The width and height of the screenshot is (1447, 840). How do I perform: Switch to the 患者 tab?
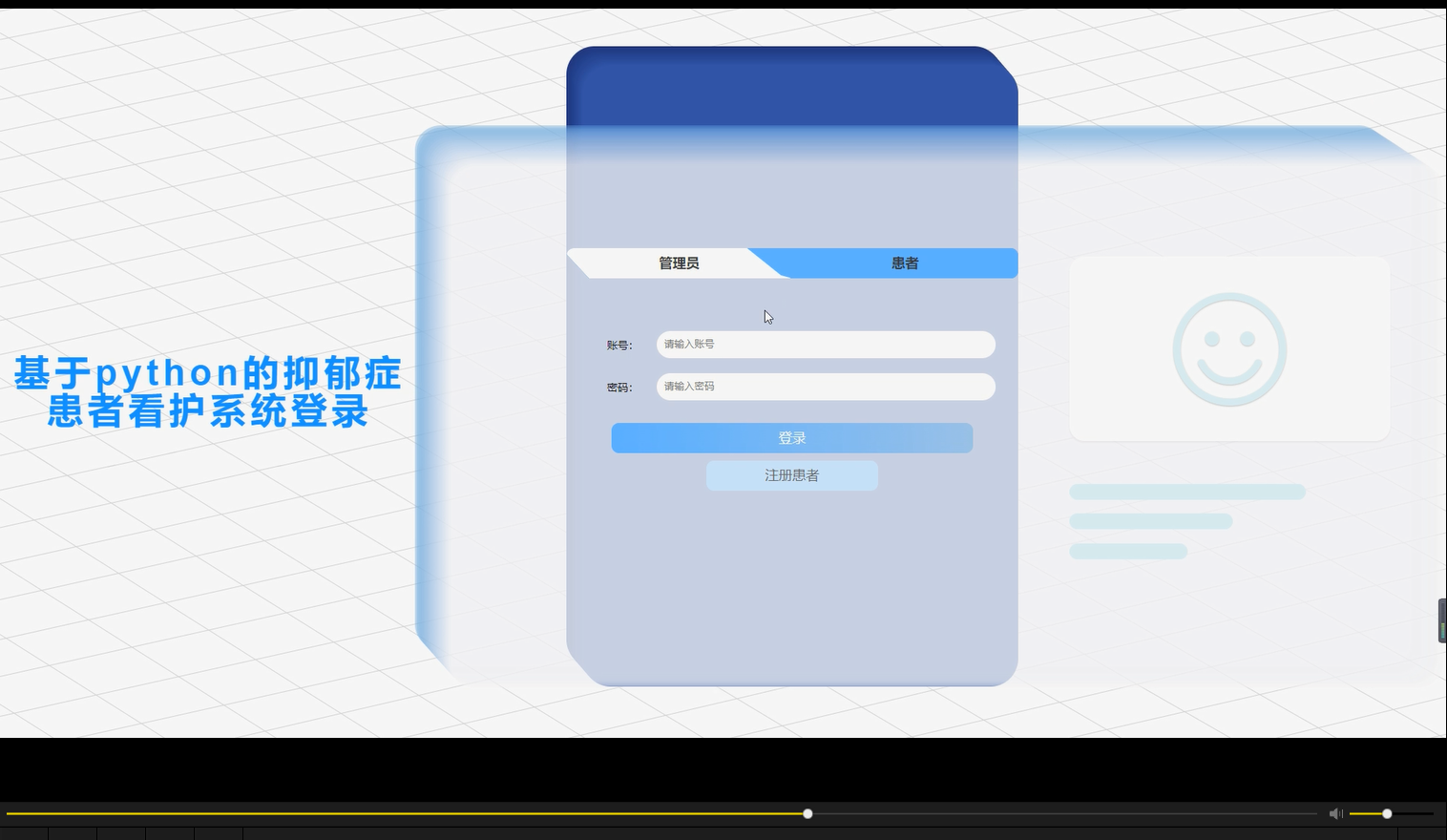coord(903,263)
